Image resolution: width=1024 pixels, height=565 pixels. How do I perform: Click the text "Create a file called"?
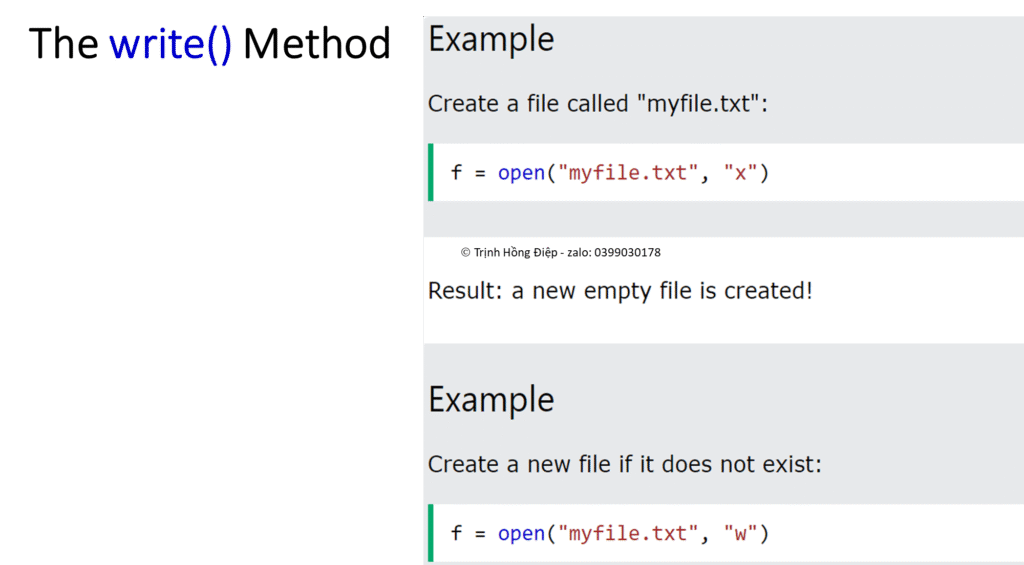[527, 103]
